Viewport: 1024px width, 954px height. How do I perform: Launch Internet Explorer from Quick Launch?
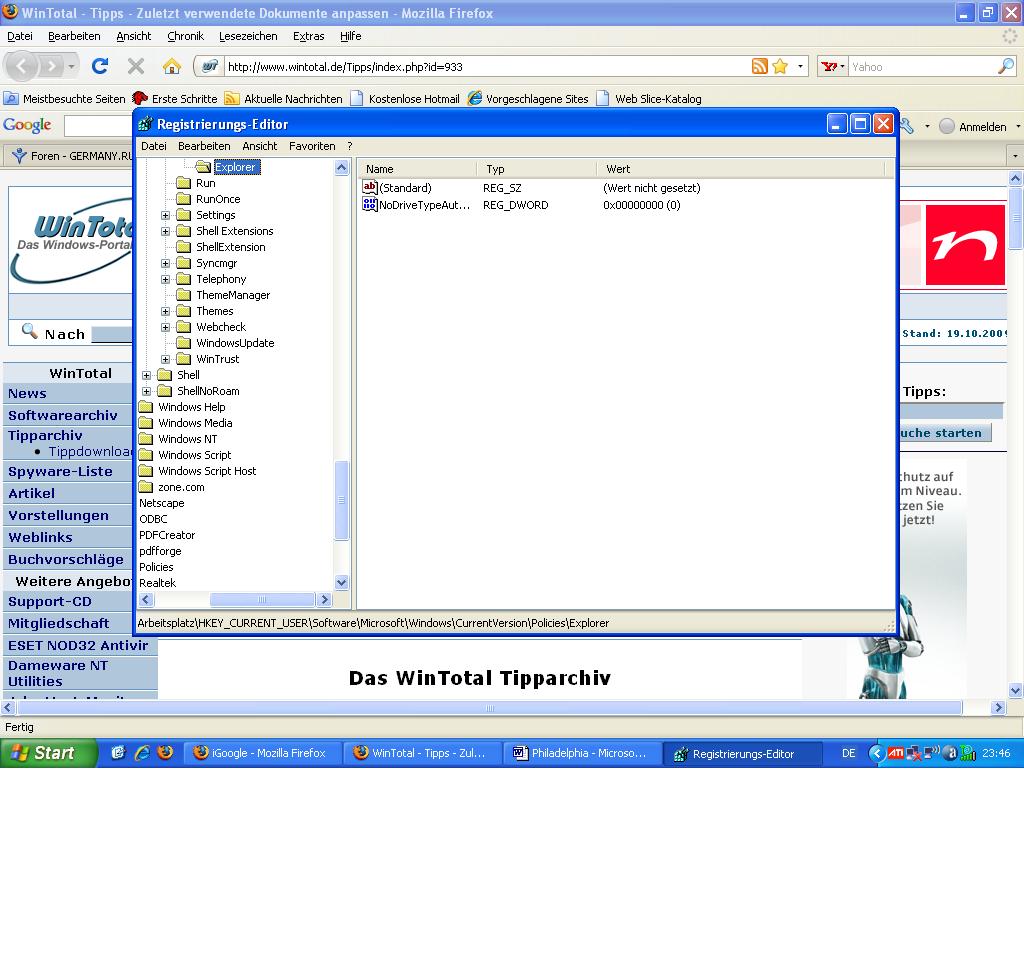point(142,753)
